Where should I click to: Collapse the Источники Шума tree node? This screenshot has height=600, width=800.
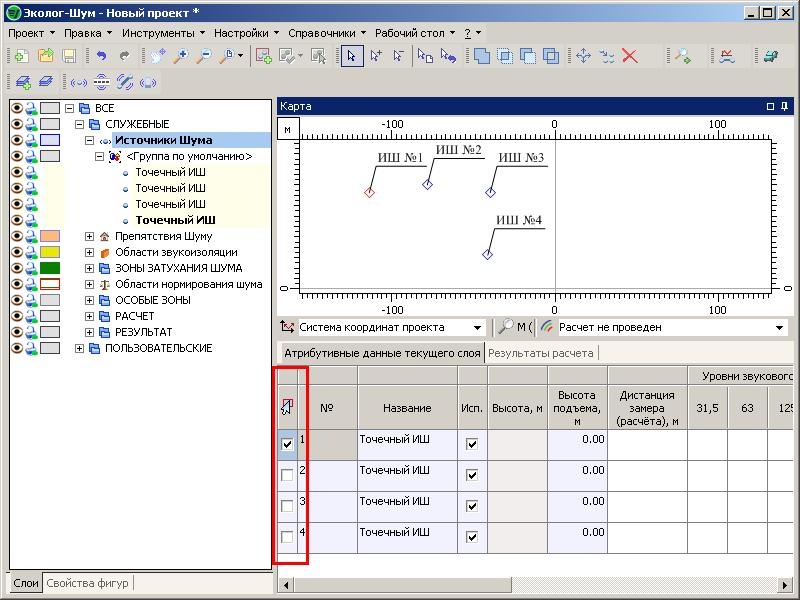[x=90, y=141]
